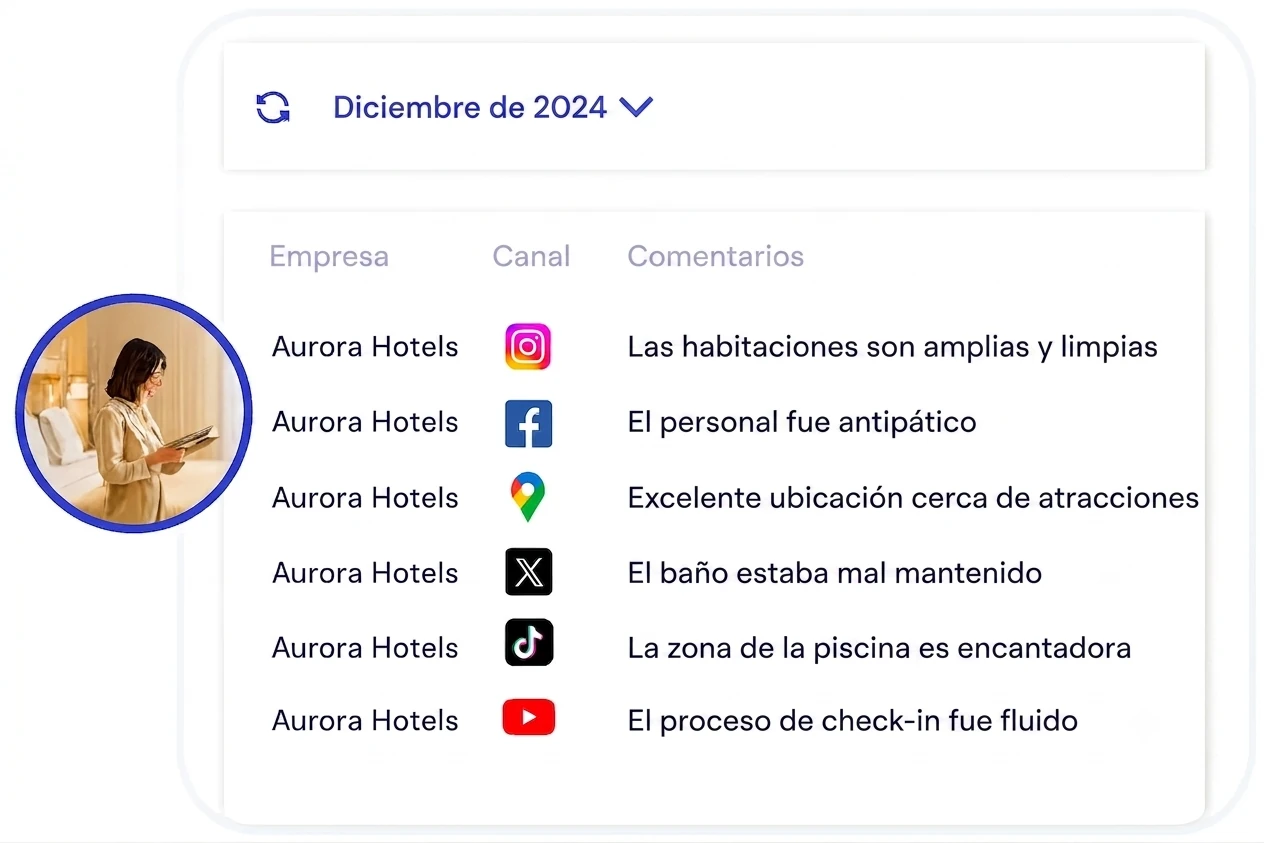Click the X (Twitter) channel icon
The height and width of the screenshot is (843, 1264).
(x=528, y=572)
